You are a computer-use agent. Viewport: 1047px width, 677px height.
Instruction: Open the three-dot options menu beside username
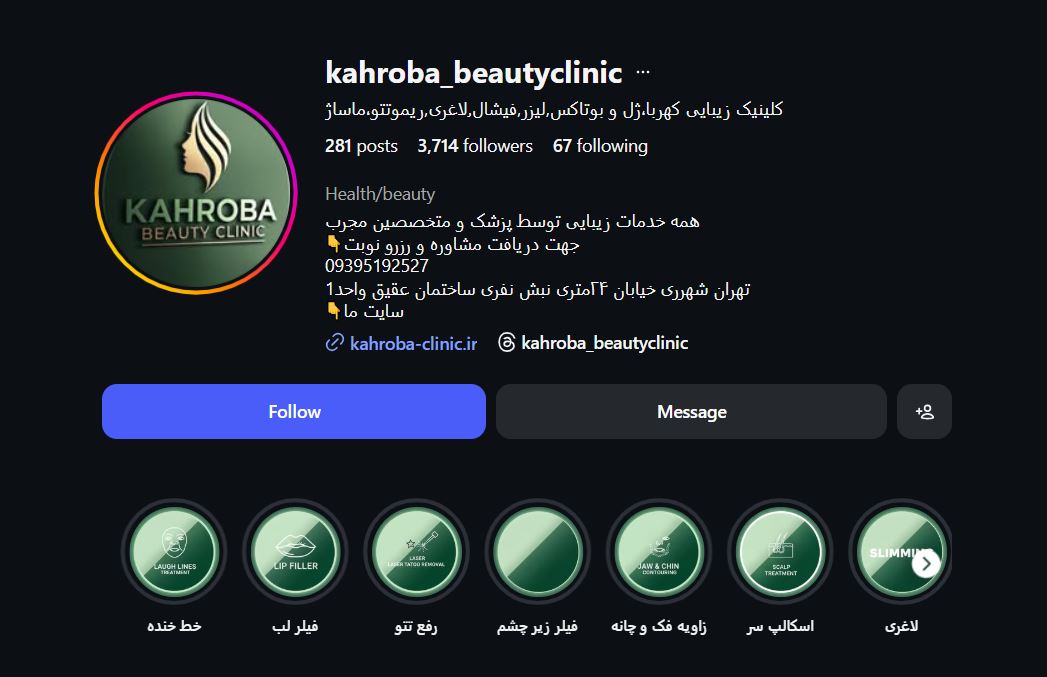[x=642, y=72]
